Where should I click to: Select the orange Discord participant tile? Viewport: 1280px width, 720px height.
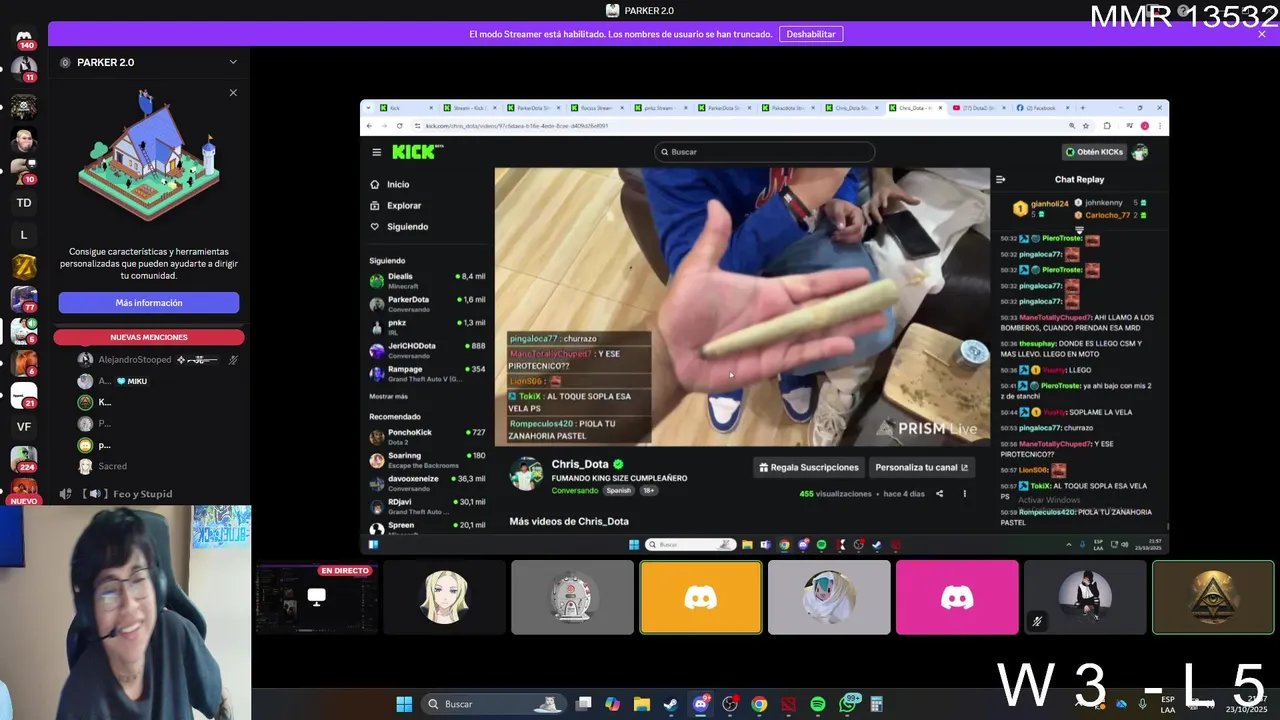pos(701,597)
